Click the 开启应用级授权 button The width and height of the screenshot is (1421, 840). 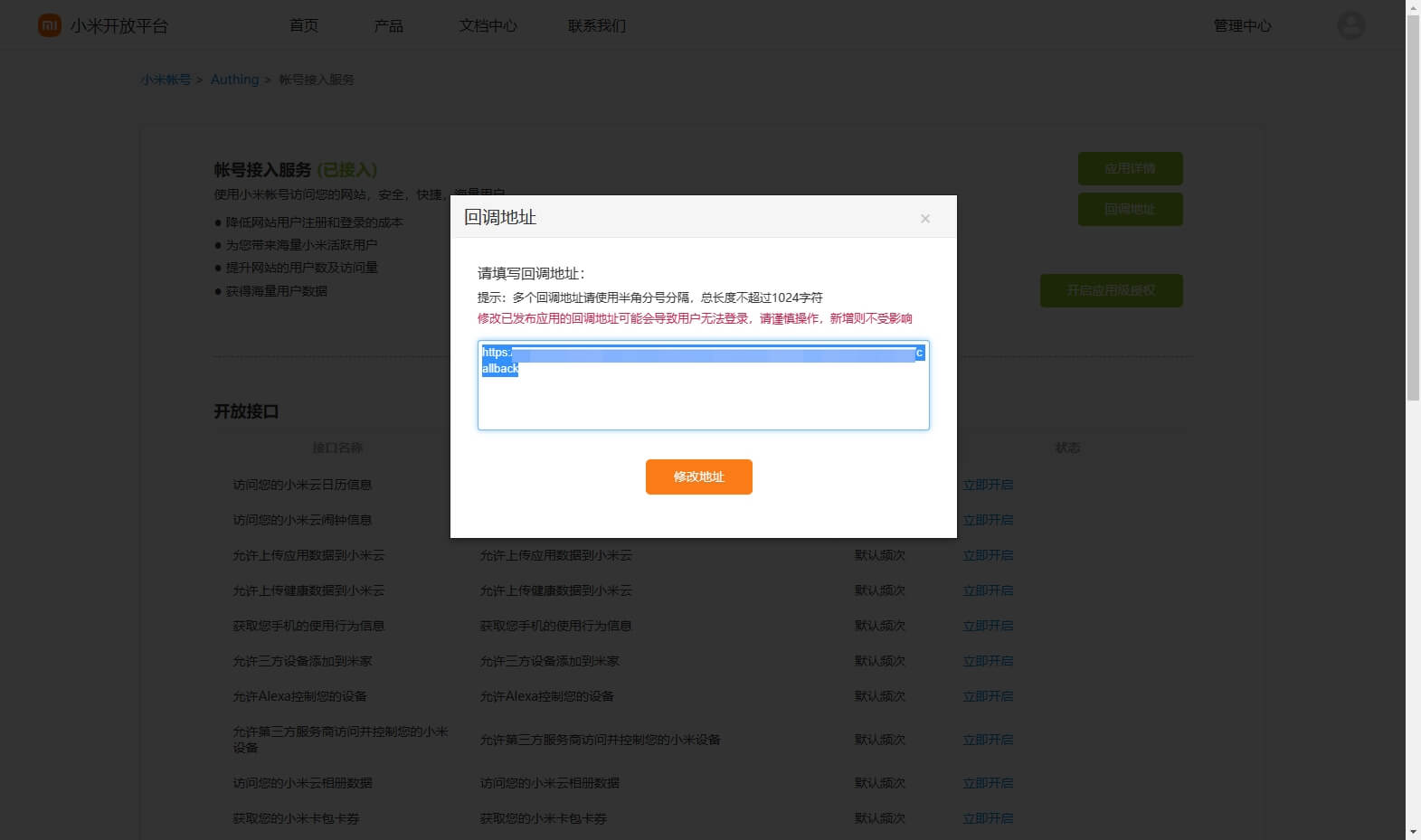point(1111,290)
